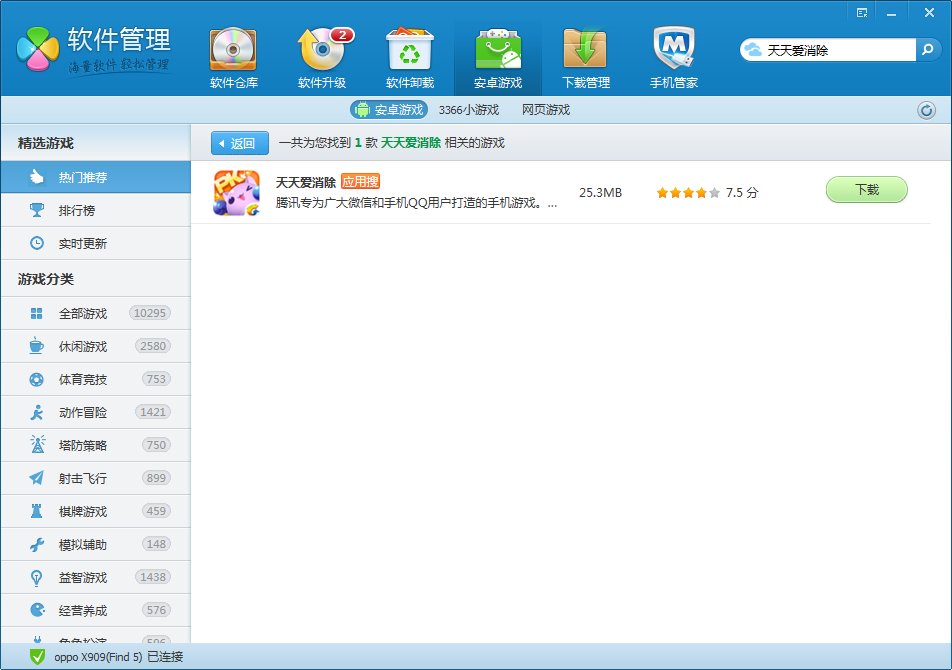The image size is (952, 670).
Task: Open 软件升级 with update badge
Action: [322, 50]
